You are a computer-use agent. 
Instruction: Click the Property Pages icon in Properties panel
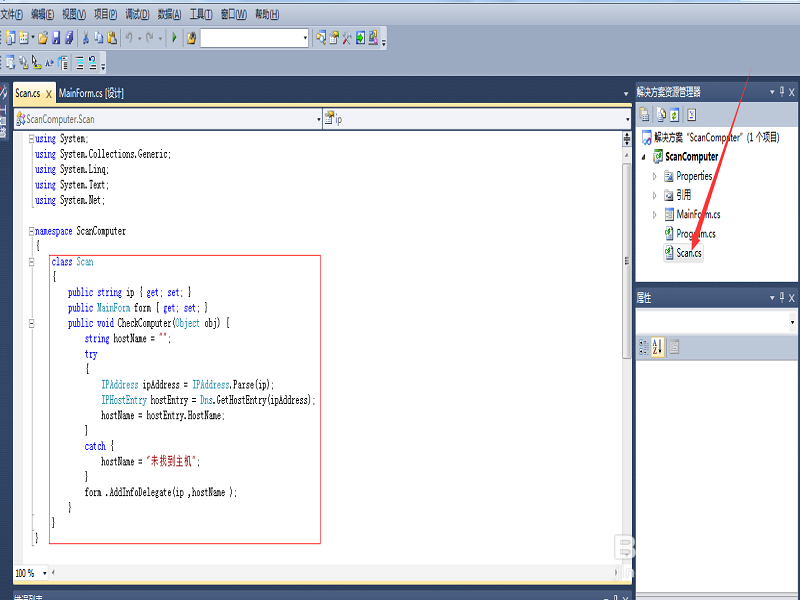674,347
